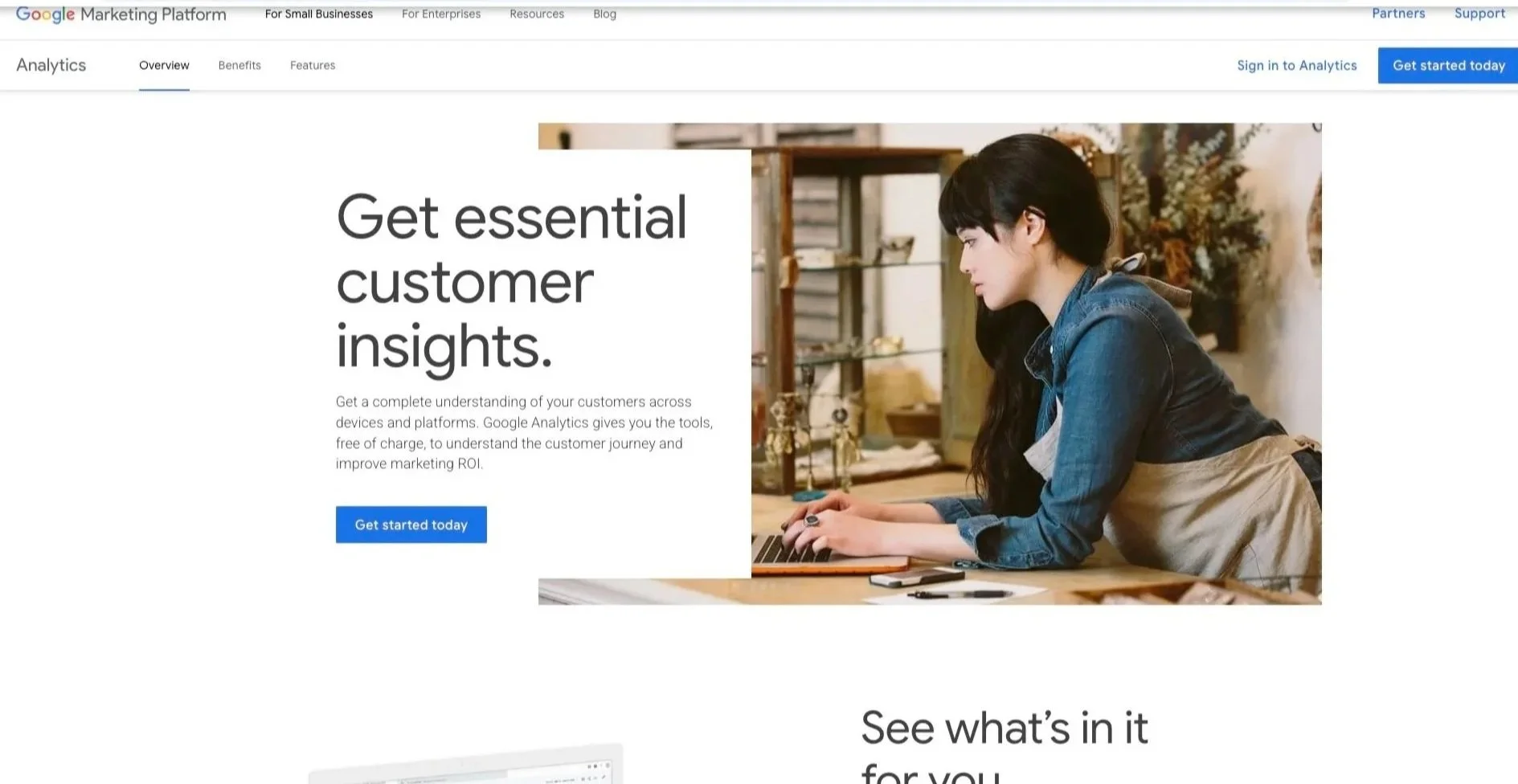
Task: Switch to the Benefits tab
Action: [x=239, y=66]
